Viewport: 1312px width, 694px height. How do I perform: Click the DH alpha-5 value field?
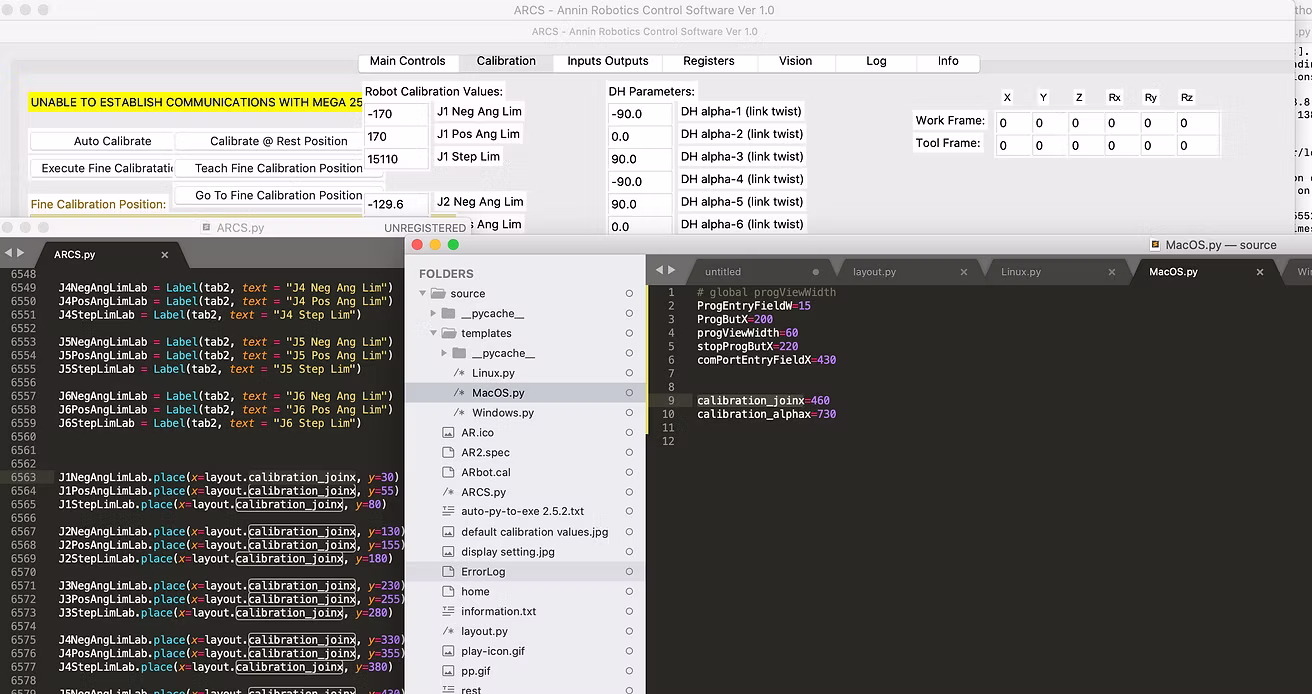tap(640, 204)
